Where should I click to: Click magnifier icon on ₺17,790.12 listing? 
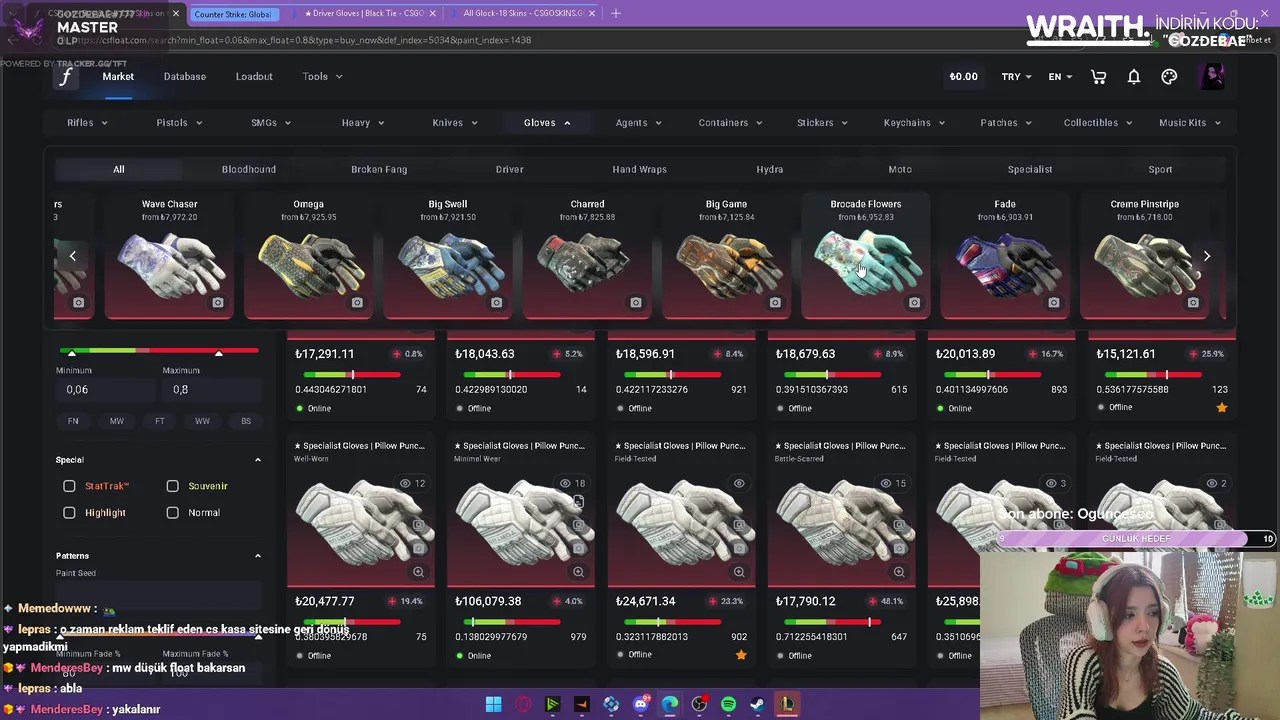pyautogui.click(x=899, y=572)
